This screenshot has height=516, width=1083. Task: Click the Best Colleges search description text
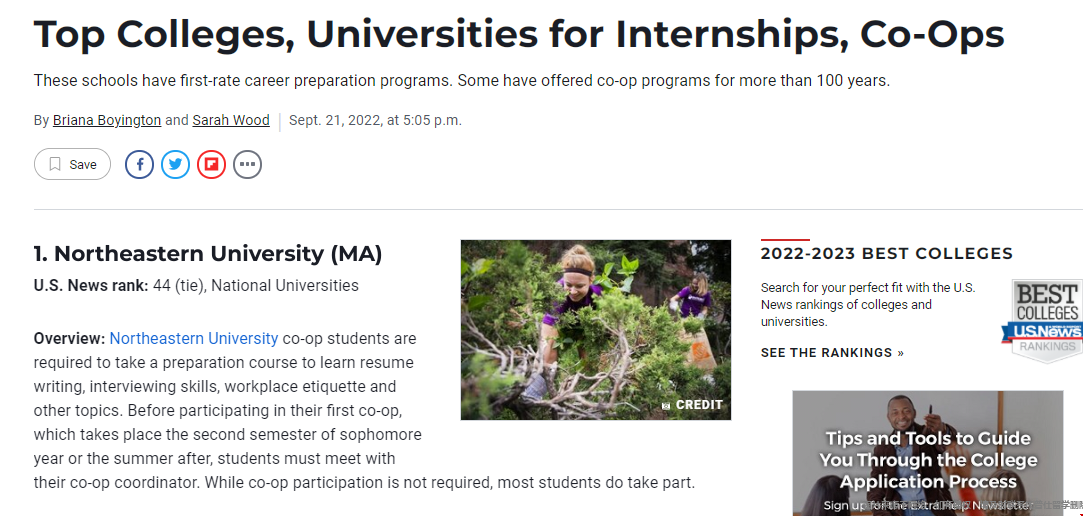click(872, 305)
